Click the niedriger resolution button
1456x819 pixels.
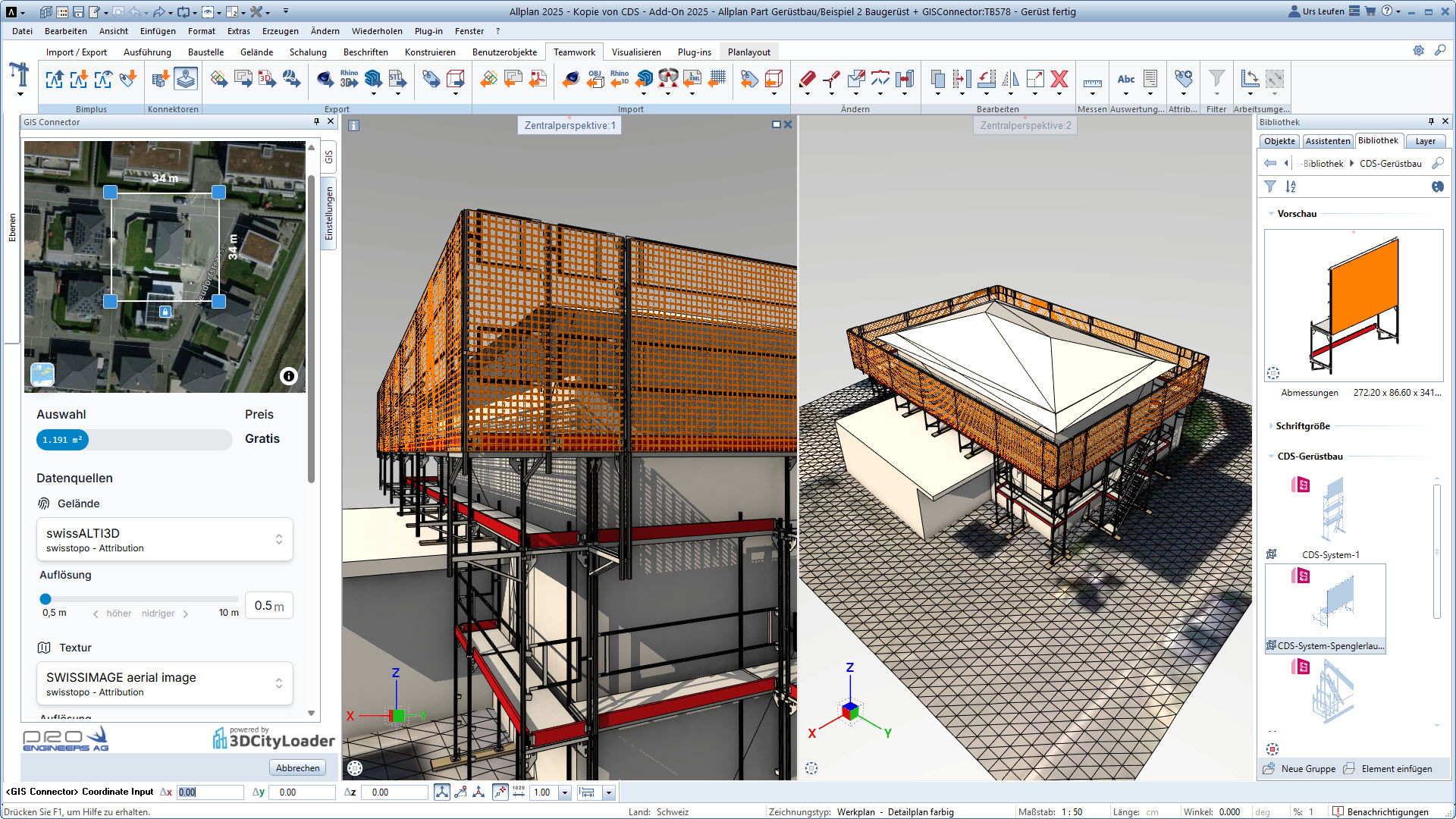pos(165,613)
